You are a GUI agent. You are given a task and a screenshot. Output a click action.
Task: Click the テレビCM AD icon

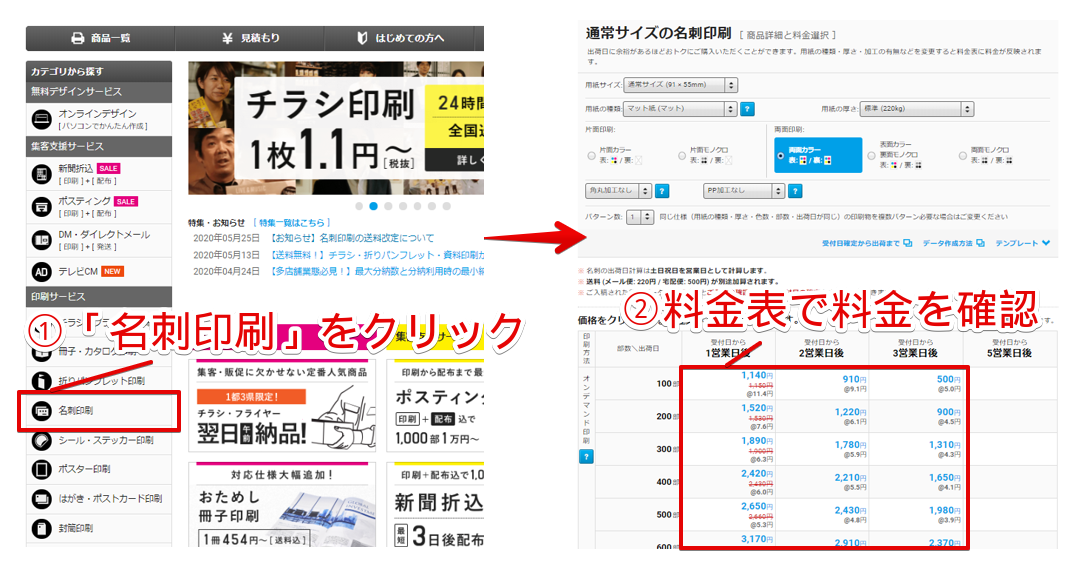[42, 271]
